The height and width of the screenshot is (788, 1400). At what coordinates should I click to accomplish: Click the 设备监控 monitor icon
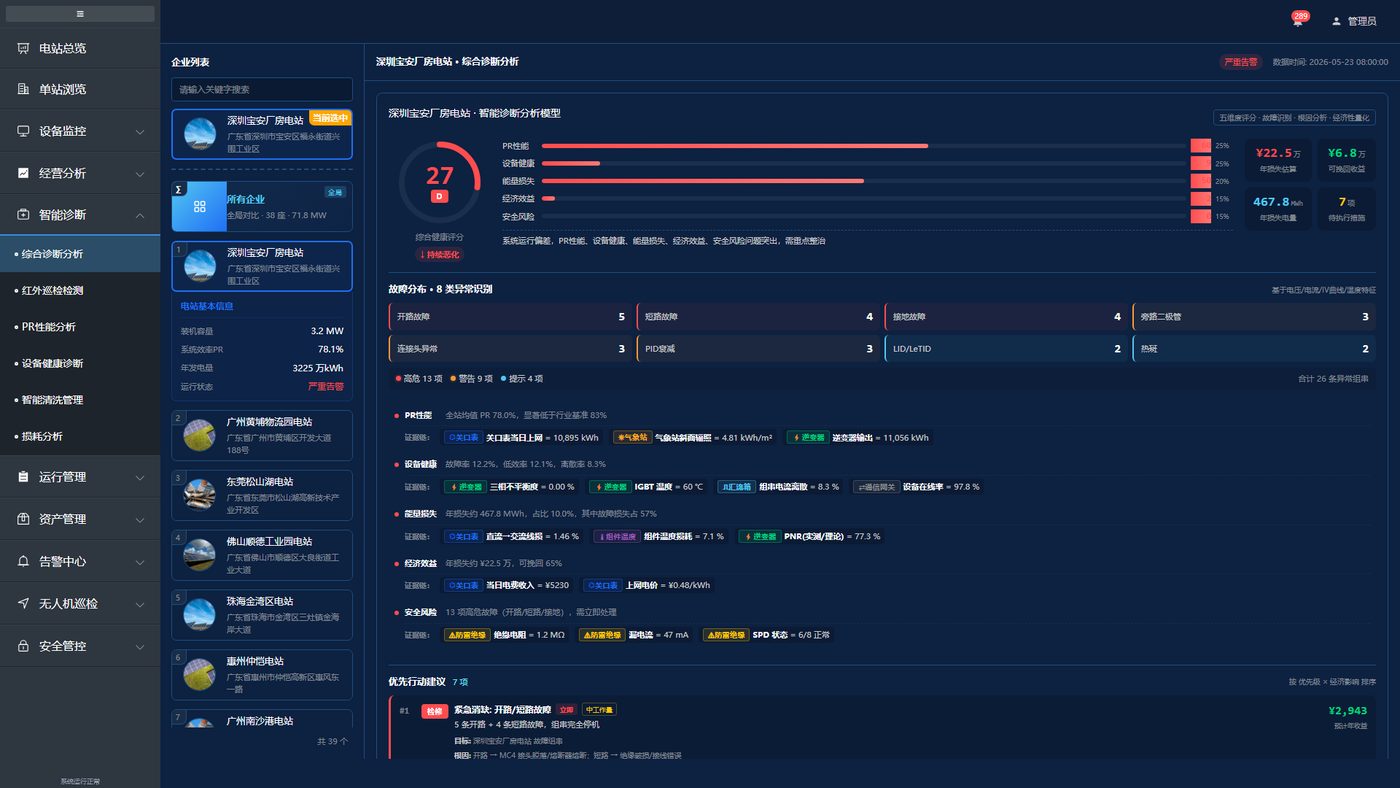23,131
